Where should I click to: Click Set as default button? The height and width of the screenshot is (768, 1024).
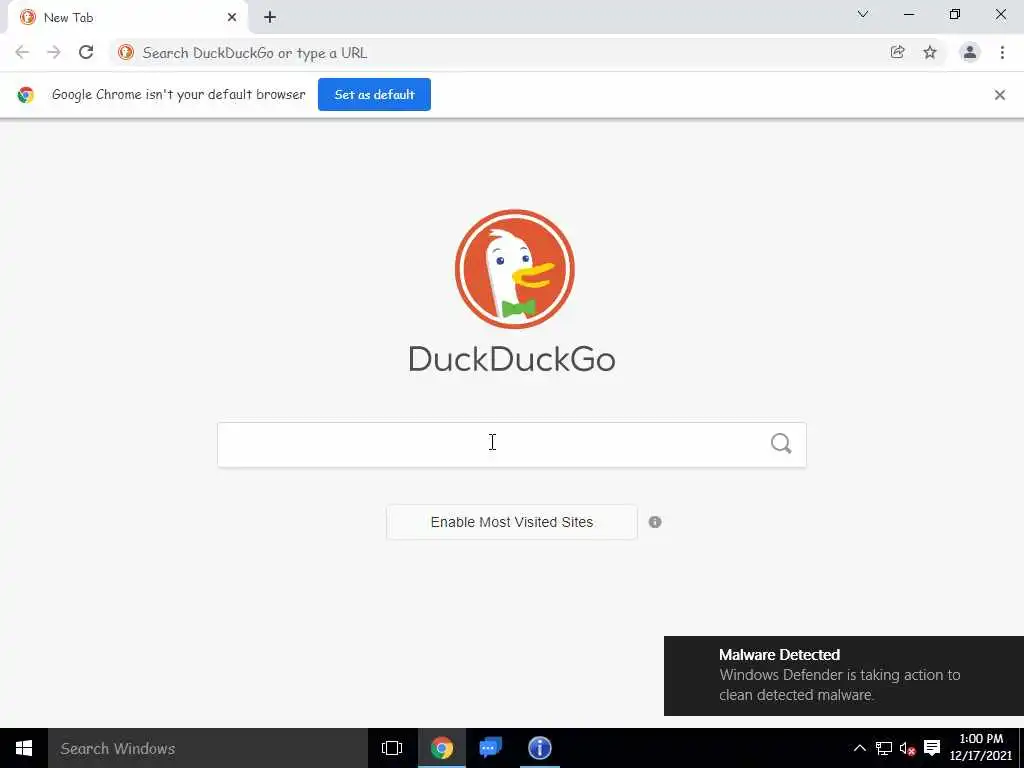click(374, 95)
